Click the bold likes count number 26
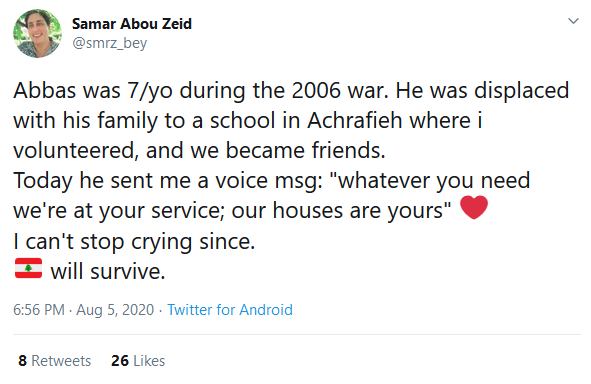This screenshot has height=384, width=591. (120, 361)
